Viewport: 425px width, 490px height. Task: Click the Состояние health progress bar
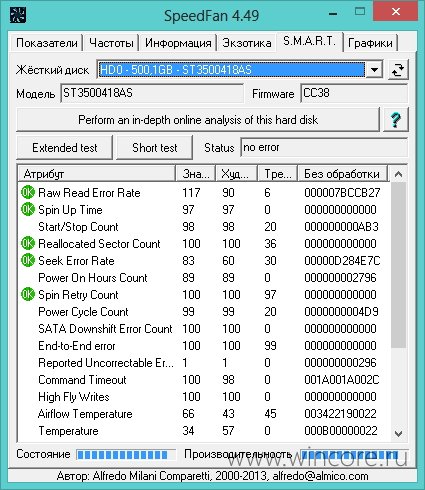tap(126, 454)
